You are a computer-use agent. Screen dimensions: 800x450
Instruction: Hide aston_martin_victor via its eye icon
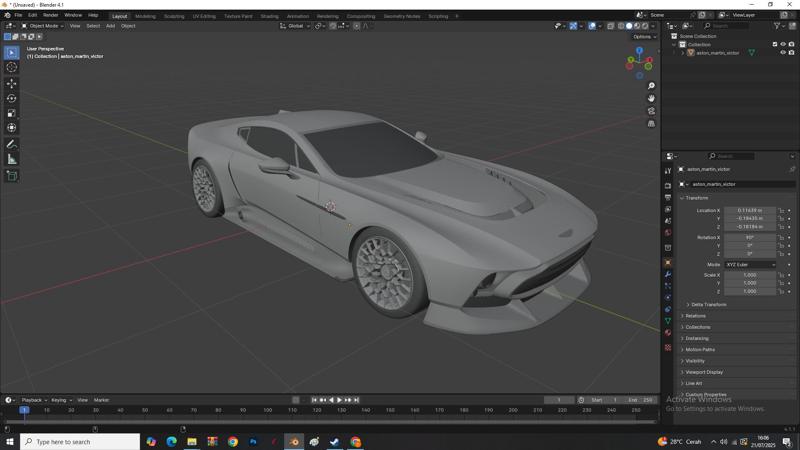pos(783,53)
